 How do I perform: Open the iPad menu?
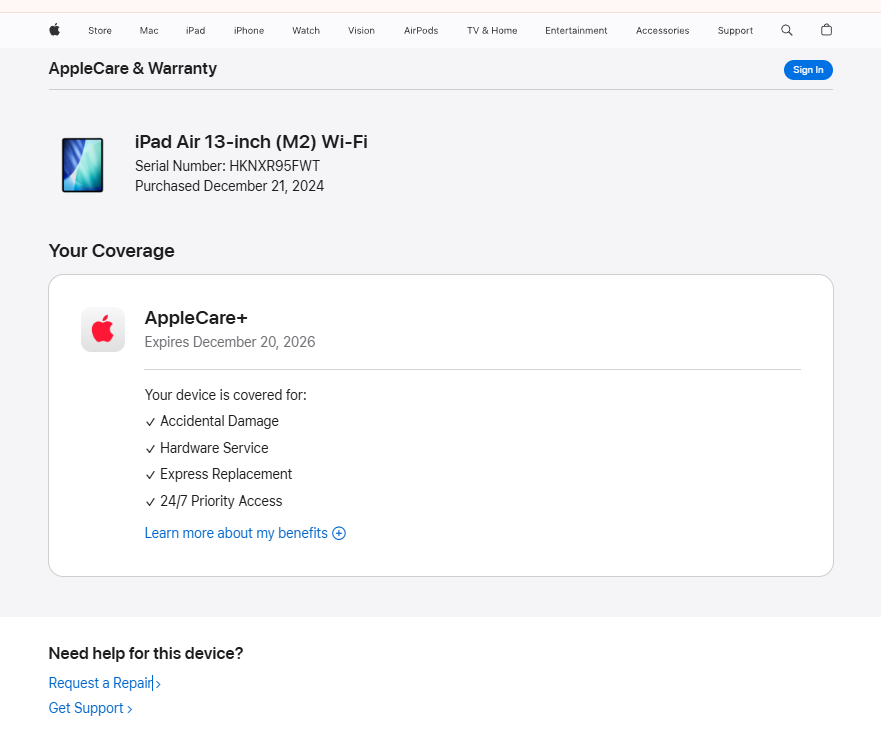point(196,30)
